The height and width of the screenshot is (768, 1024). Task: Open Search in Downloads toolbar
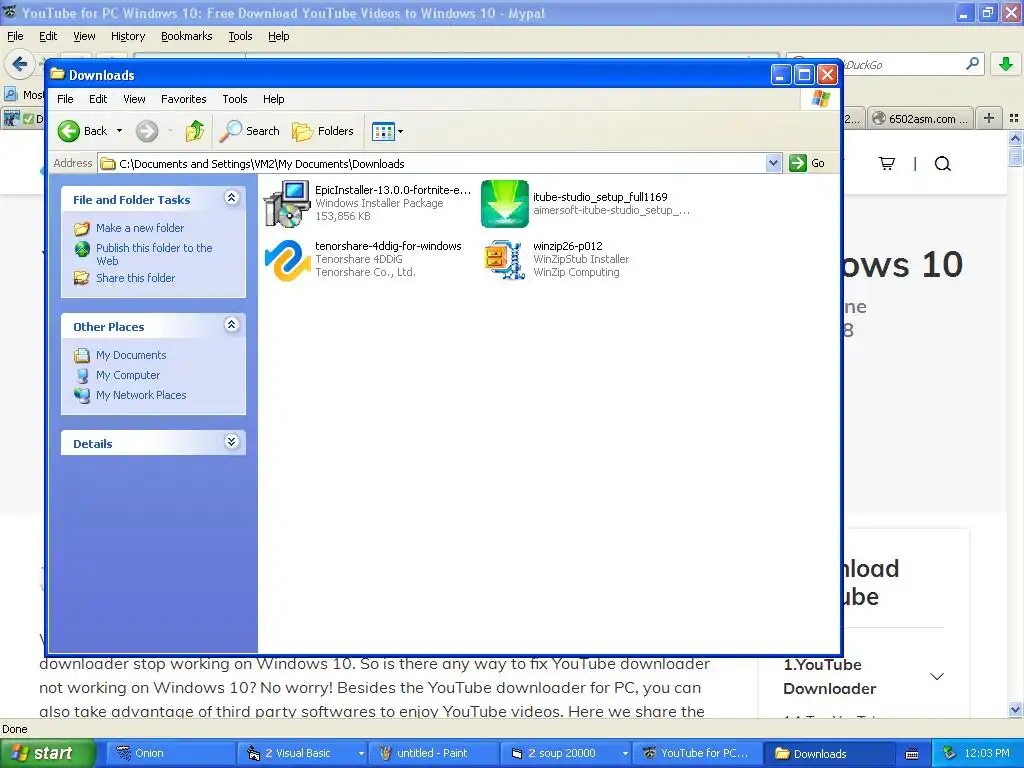click(x=249, y=131)
